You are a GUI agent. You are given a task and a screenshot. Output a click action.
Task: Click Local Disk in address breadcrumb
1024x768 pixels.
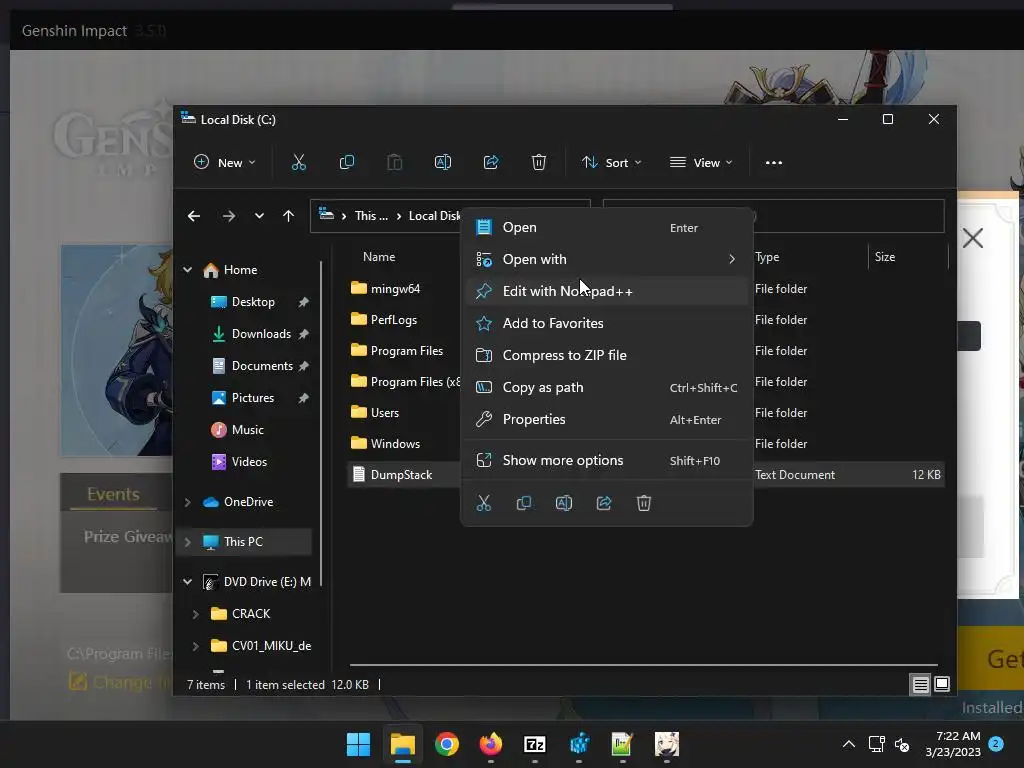click(x=434, y=216)
